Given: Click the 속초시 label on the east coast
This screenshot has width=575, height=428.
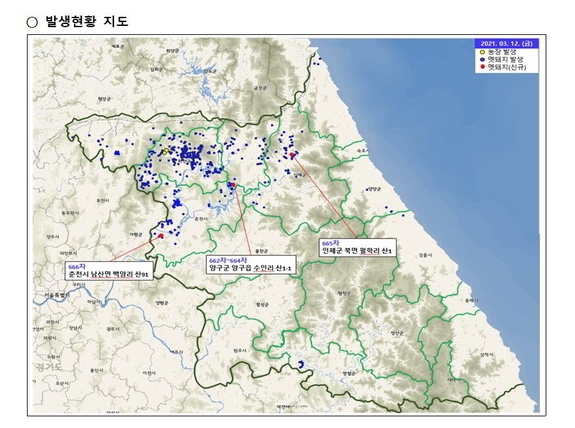Looking at the screenshot, I should click(x=363, y=150).
